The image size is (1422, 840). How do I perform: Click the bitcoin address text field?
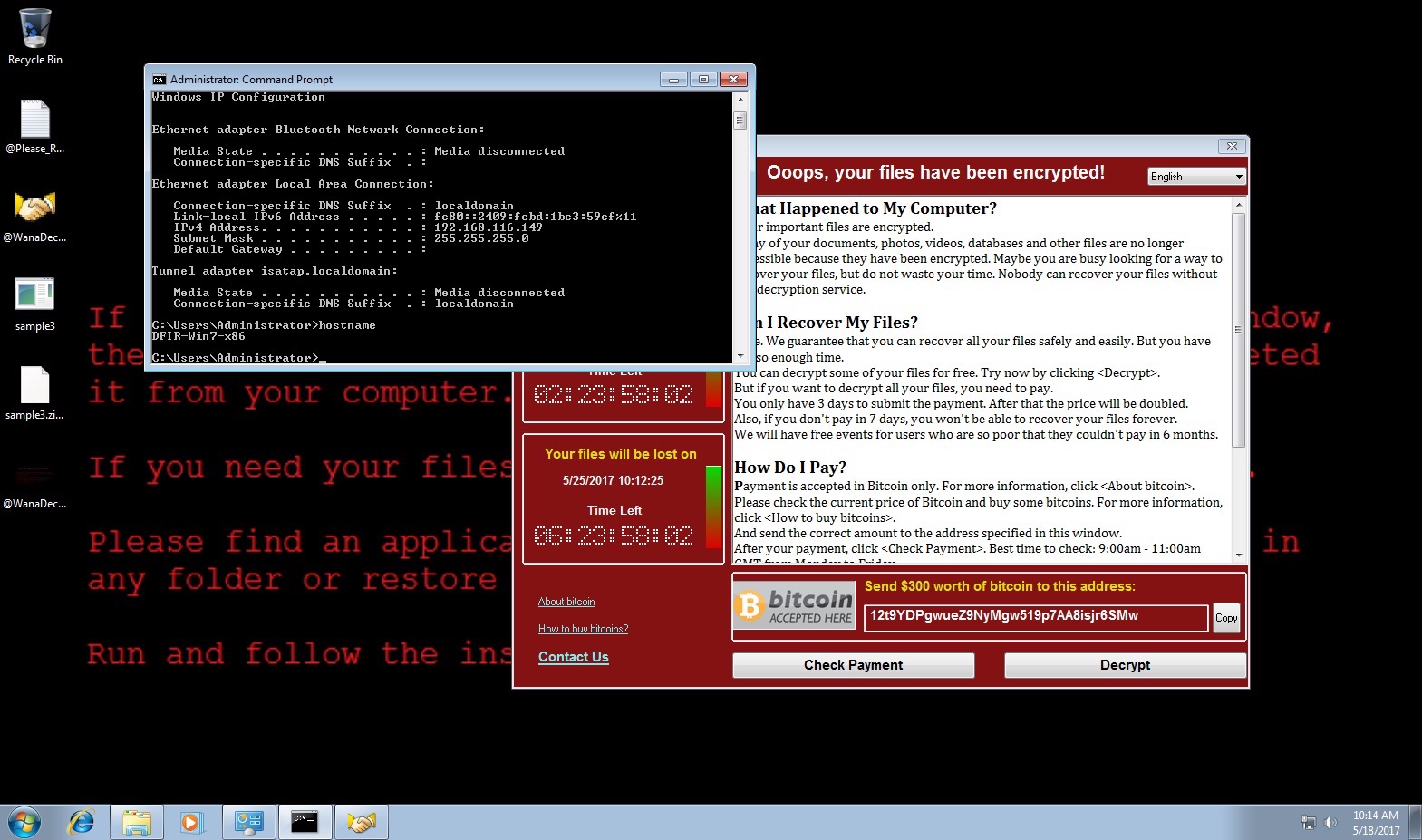(x=1036, y=617)
